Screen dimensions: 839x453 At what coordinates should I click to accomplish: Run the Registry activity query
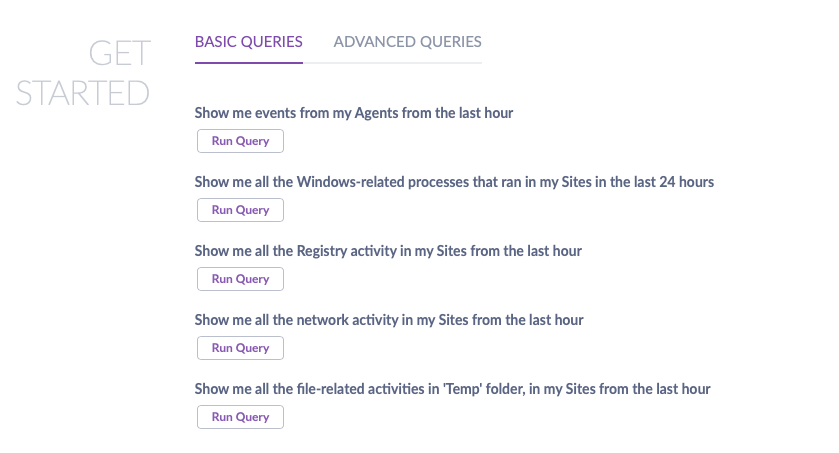click(x=240, y=279)
